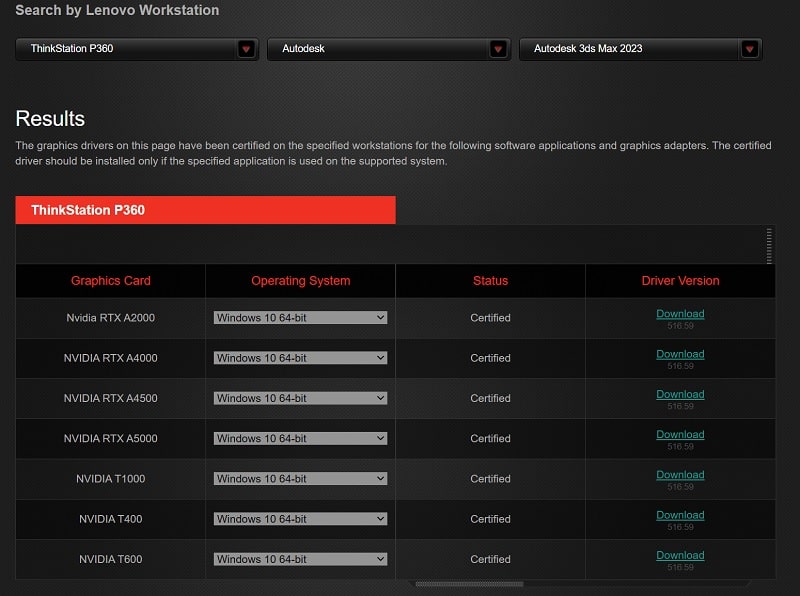This screenshot has height=596, width=800.
Task: Download driver for NVIDIA RTX A4500
Action: [x=680, y=394]
